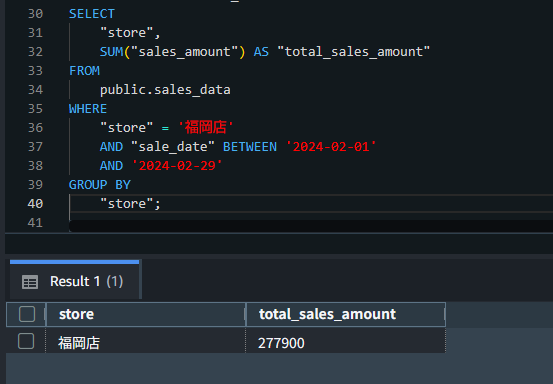Screen dimensions: 553x384
Task: Sort by the store column header
Action: pos(145,314)
